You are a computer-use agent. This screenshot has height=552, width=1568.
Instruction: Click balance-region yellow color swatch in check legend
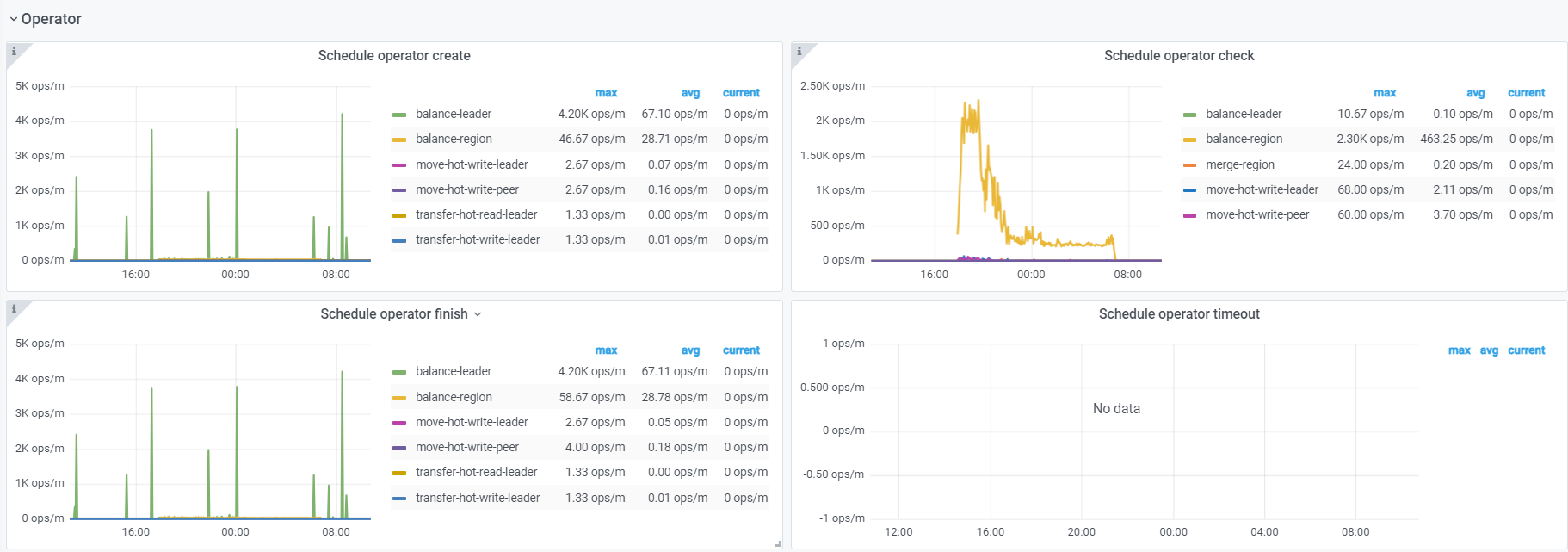click(x=1189, y=140)
